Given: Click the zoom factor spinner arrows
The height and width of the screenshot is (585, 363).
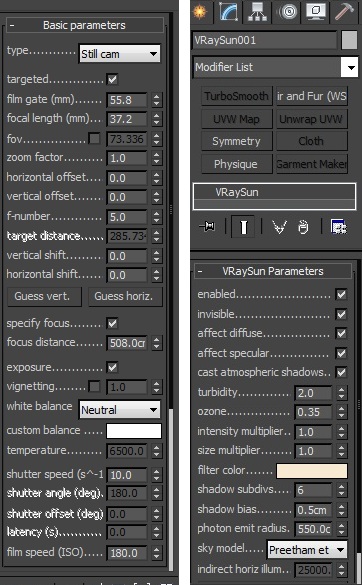Looking at the screenshot, I should coord(157,158).
